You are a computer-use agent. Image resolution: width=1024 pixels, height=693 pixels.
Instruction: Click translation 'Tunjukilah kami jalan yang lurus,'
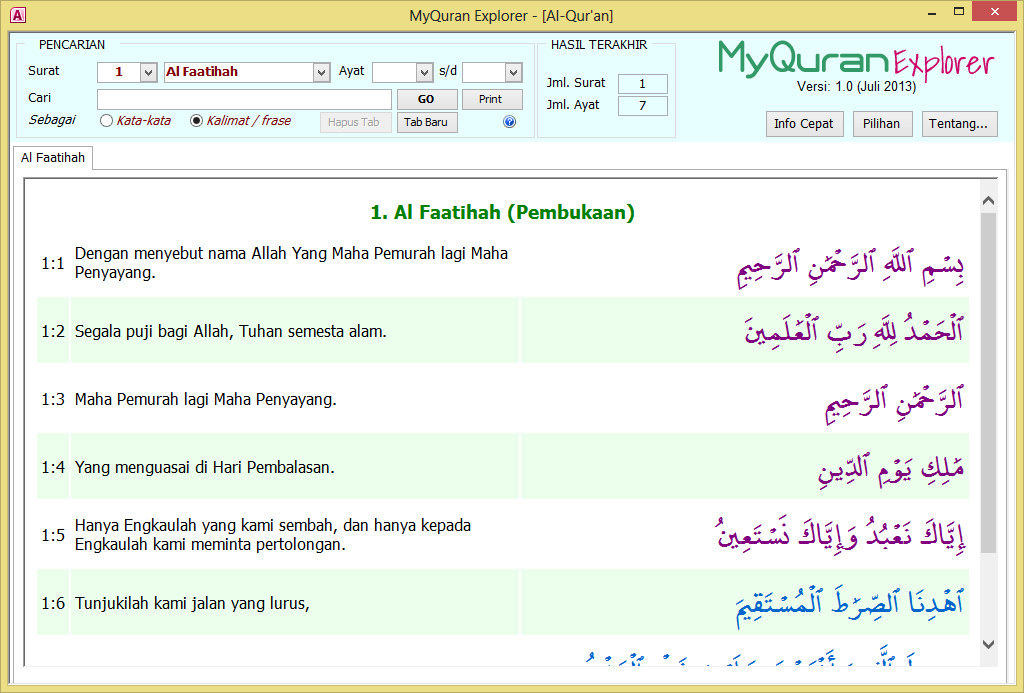click(192, 604)
